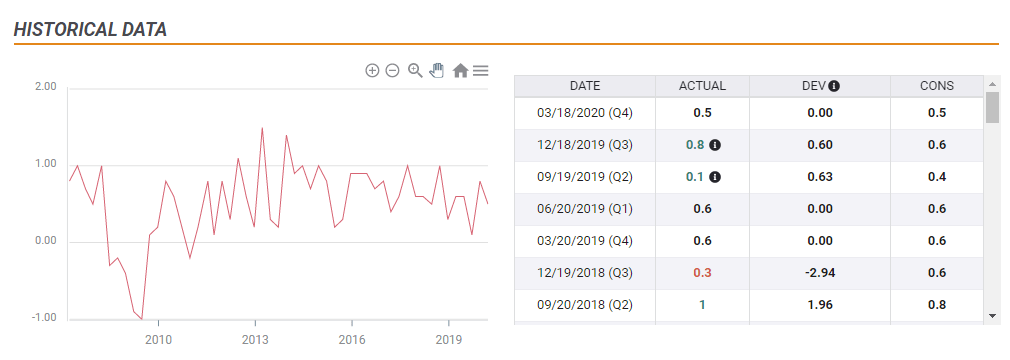
Task: Click the chart zoom out minus icon
Action: coord(392,71)
